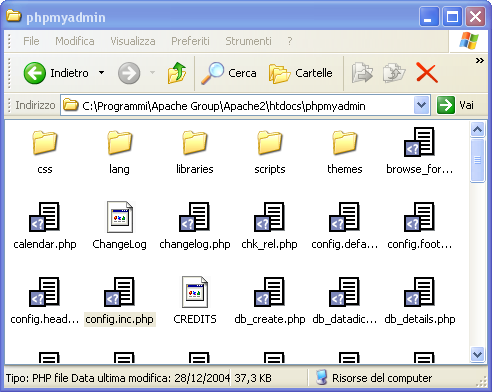Select the ChangeLog document icon
Screen dimensions: 492x392
[x=120, y=217]
